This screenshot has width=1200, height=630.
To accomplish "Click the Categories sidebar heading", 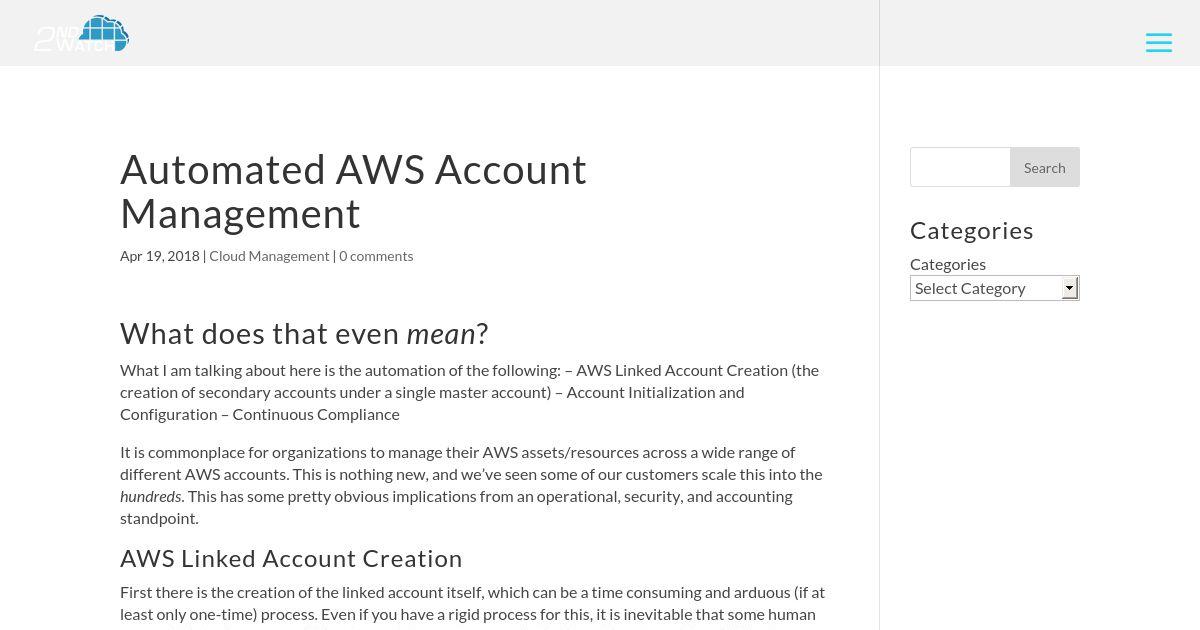I will [x=972, y=230].
